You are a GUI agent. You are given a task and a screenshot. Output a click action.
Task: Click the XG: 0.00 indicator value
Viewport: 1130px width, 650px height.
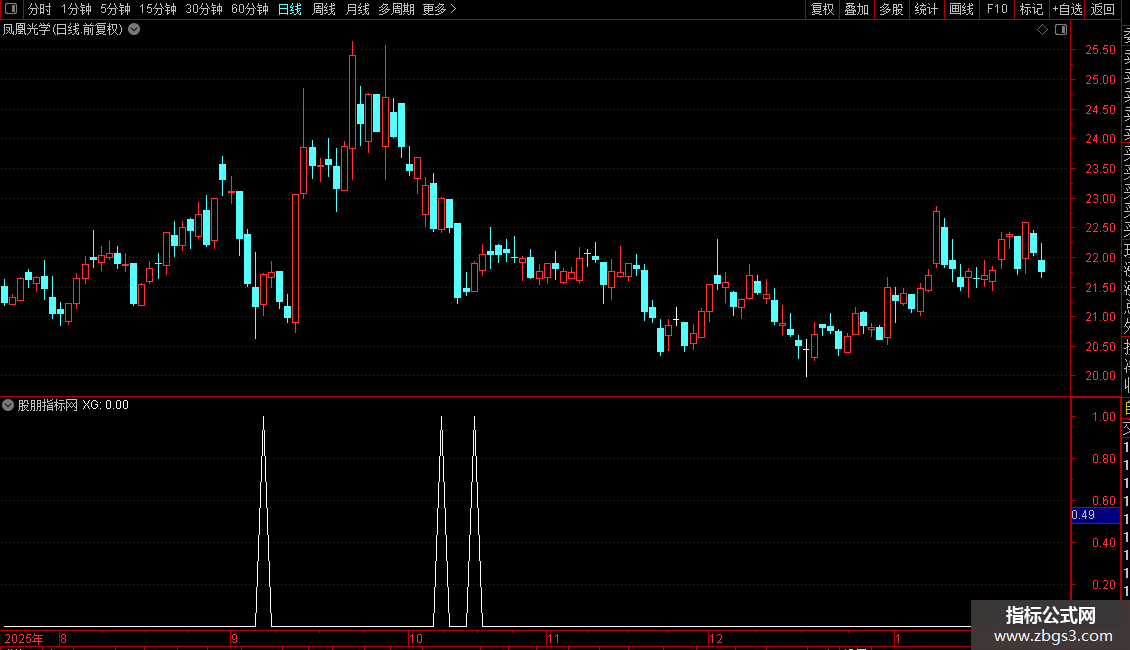coord(105,405)
